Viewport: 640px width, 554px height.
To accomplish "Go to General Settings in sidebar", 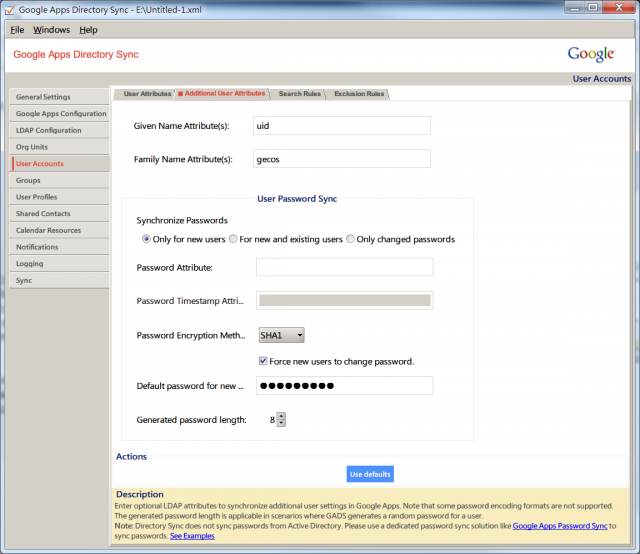I will 60,97.
